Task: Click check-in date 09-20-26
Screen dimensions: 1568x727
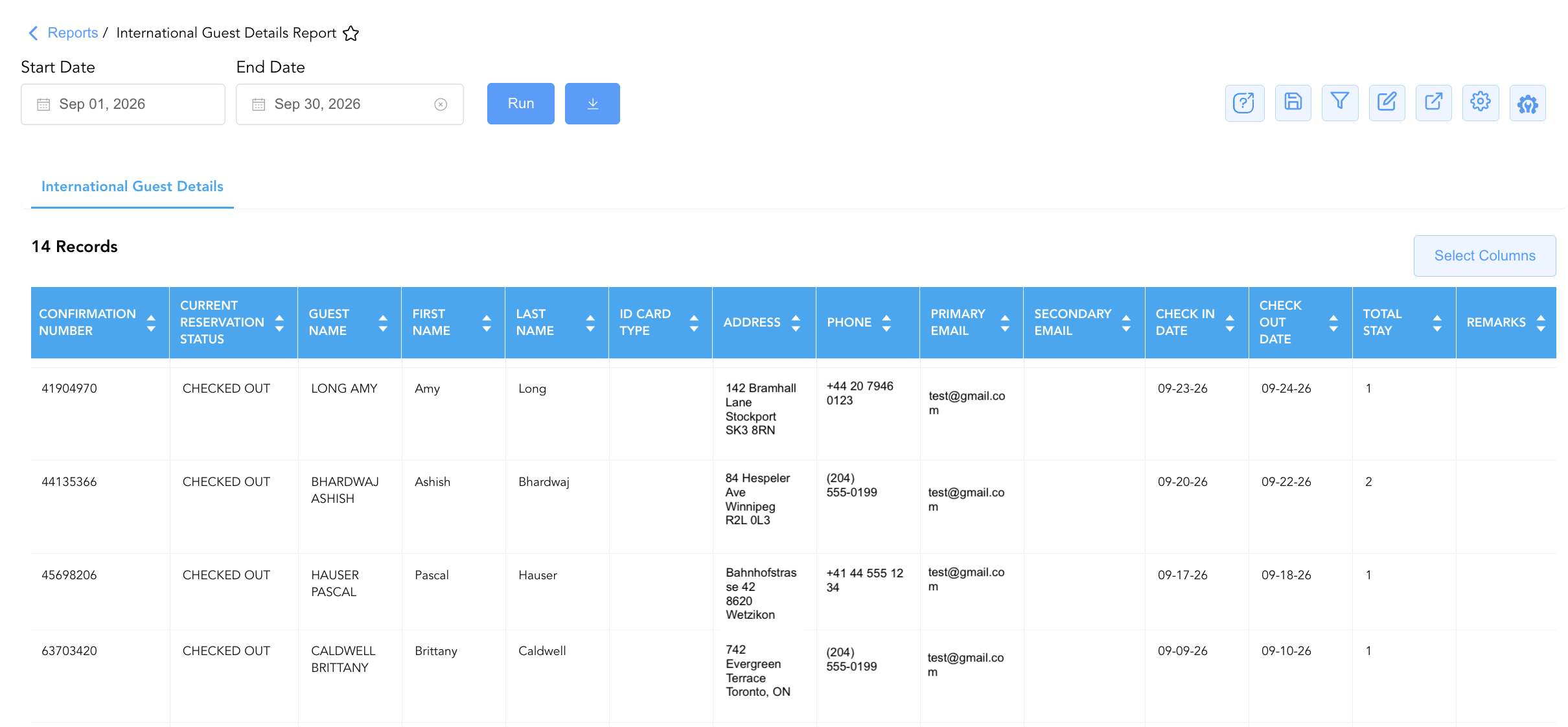Action: point(1182,482)
